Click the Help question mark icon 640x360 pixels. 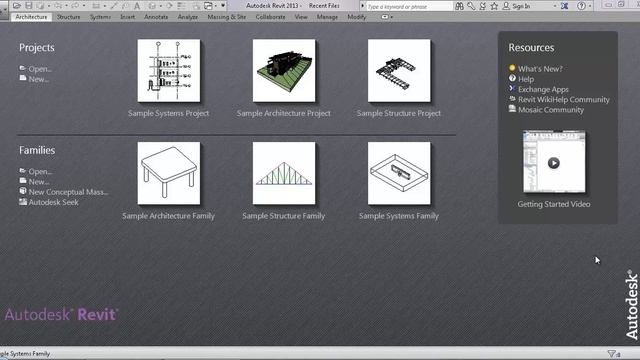pos(581,6)
